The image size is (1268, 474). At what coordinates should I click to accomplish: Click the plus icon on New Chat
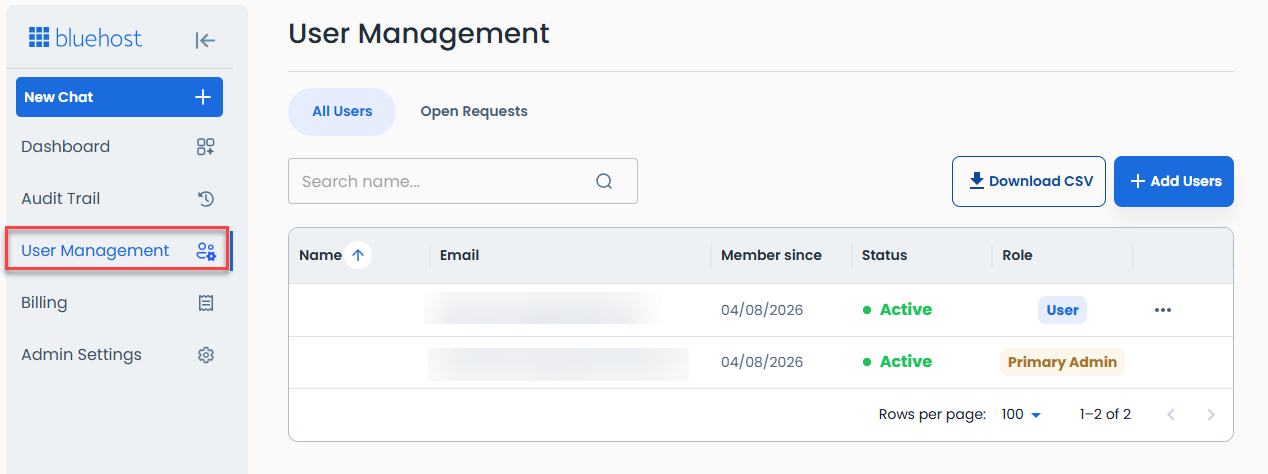click(202, 97)
